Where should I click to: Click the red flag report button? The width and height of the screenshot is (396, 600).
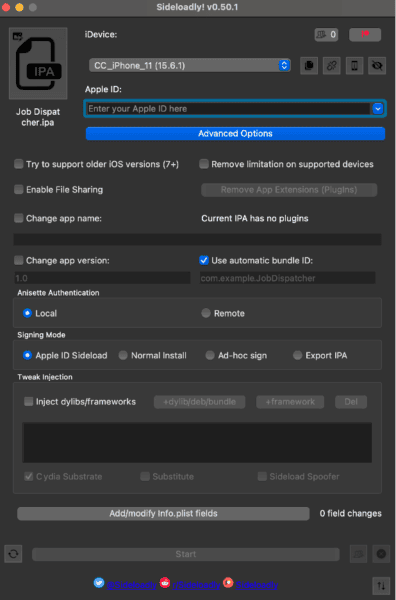(365, 35)
